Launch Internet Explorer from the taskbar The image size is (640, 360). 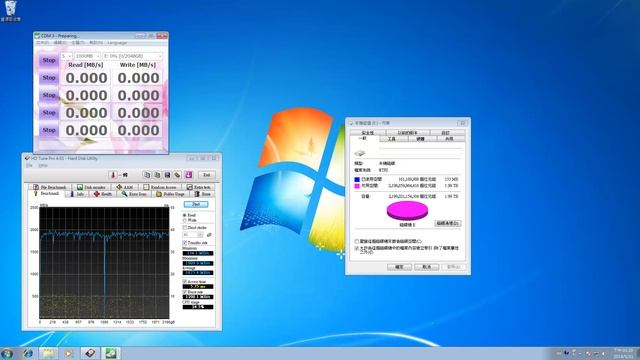click(x=28, y=353)
